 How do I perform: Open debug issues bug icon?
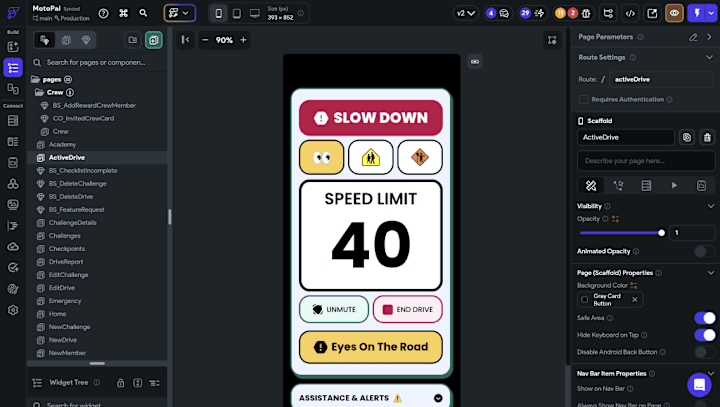[586, 13]
